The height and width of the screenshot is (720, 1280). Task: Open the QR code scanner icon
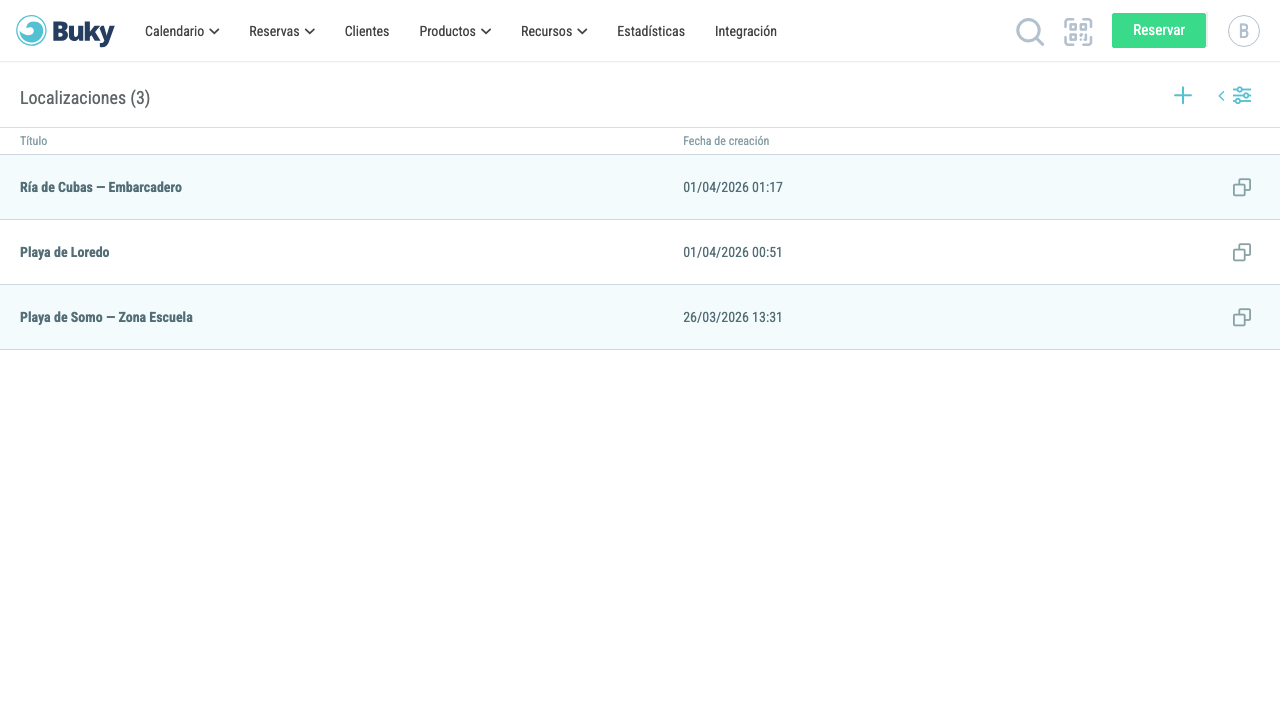point(1078,32)
